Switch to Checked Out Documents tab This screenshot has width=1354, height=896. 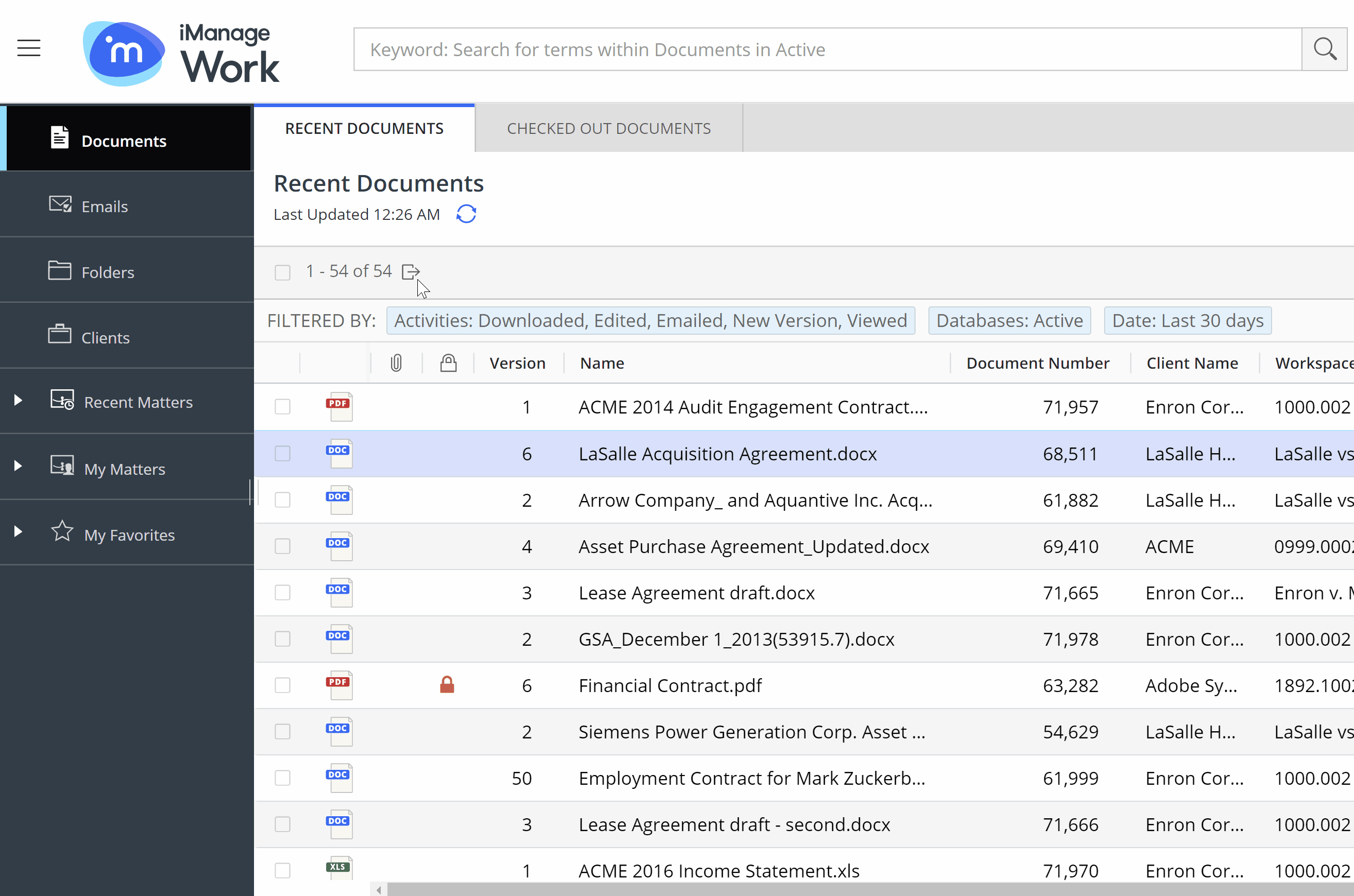coord(609,128)
